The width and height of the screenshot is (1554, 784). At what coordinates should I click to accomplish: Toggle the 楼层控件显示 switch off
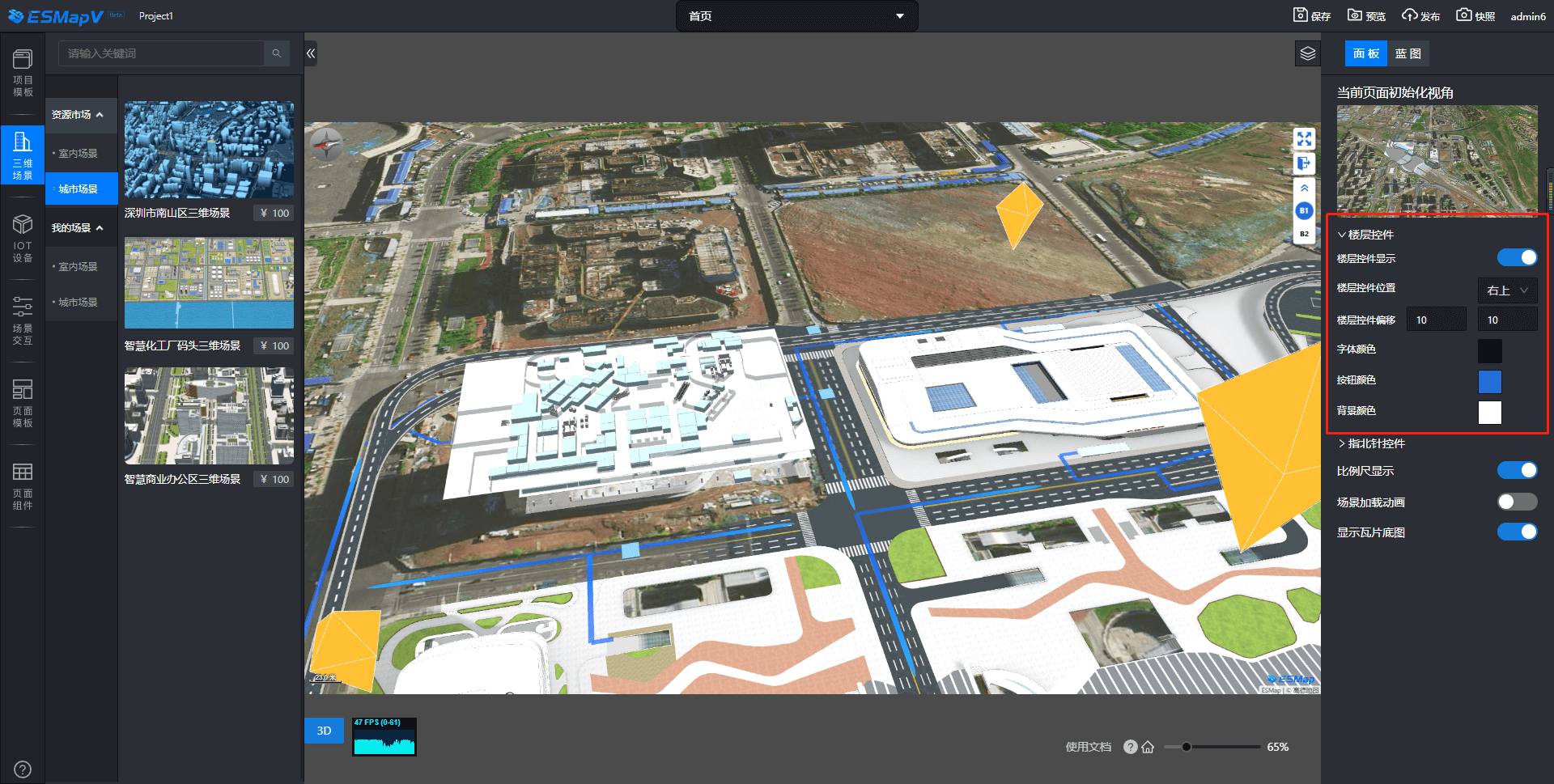1516,257
